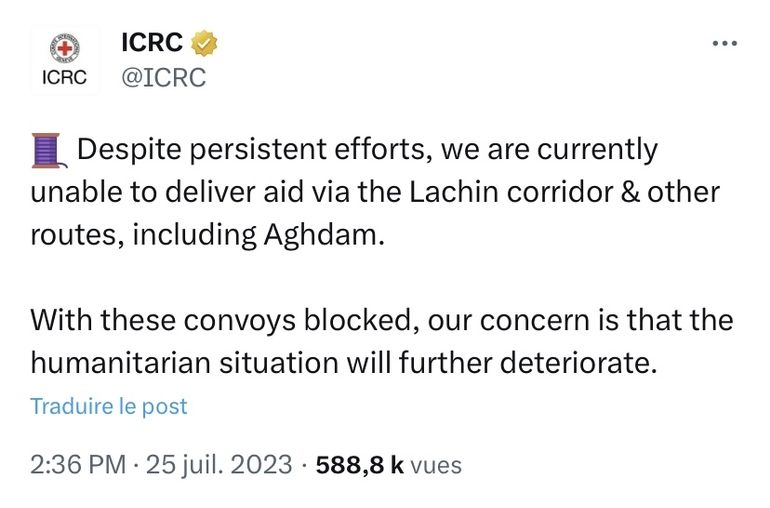Click the date '25 juil. 2023'
The image size is (770, 508).
pos(220,465)
